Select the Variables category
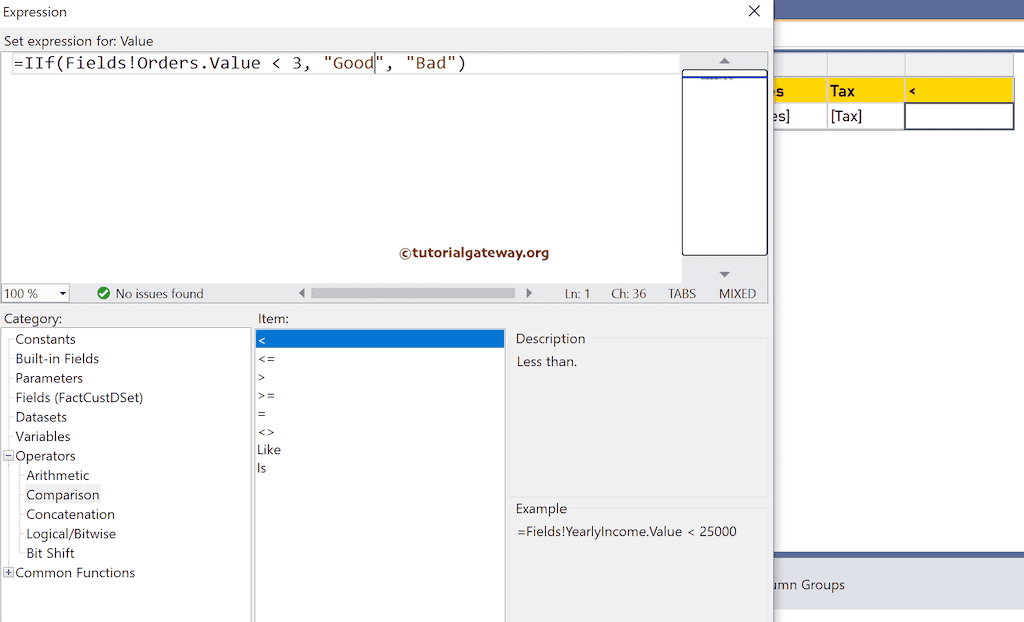 coord(42,436)
